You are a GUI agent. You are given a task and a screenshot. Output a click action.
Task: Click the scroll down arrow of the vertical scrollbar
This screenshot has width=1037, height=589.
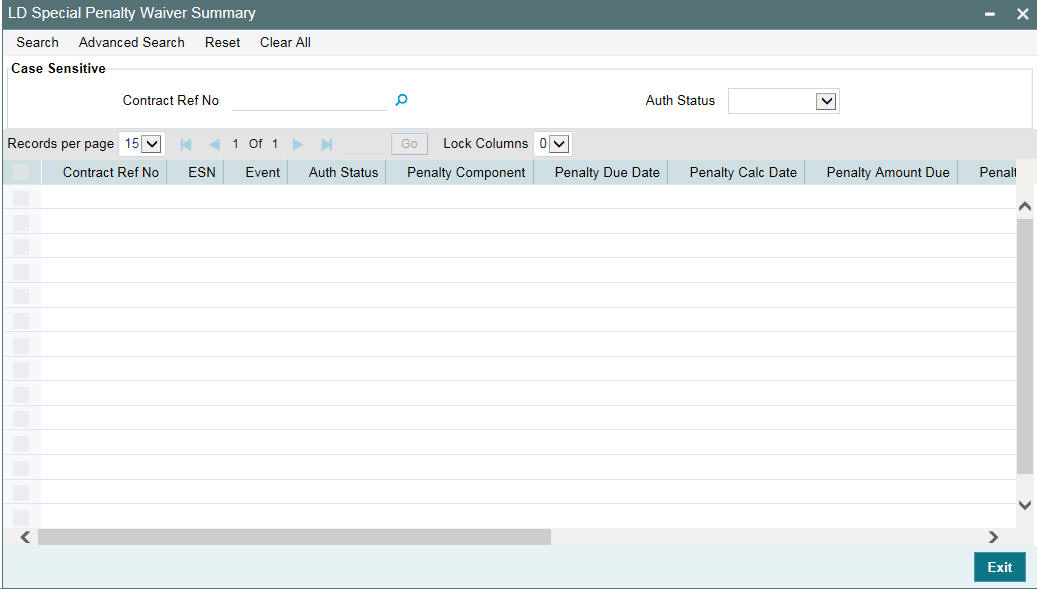(1024, 505)
